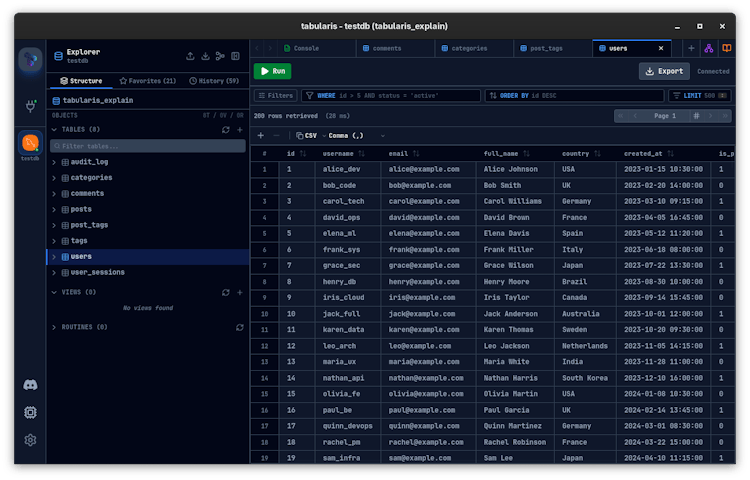Collapse the TABLES section
750x480 pixels.
pyautogui.click(x=54, y=130)
